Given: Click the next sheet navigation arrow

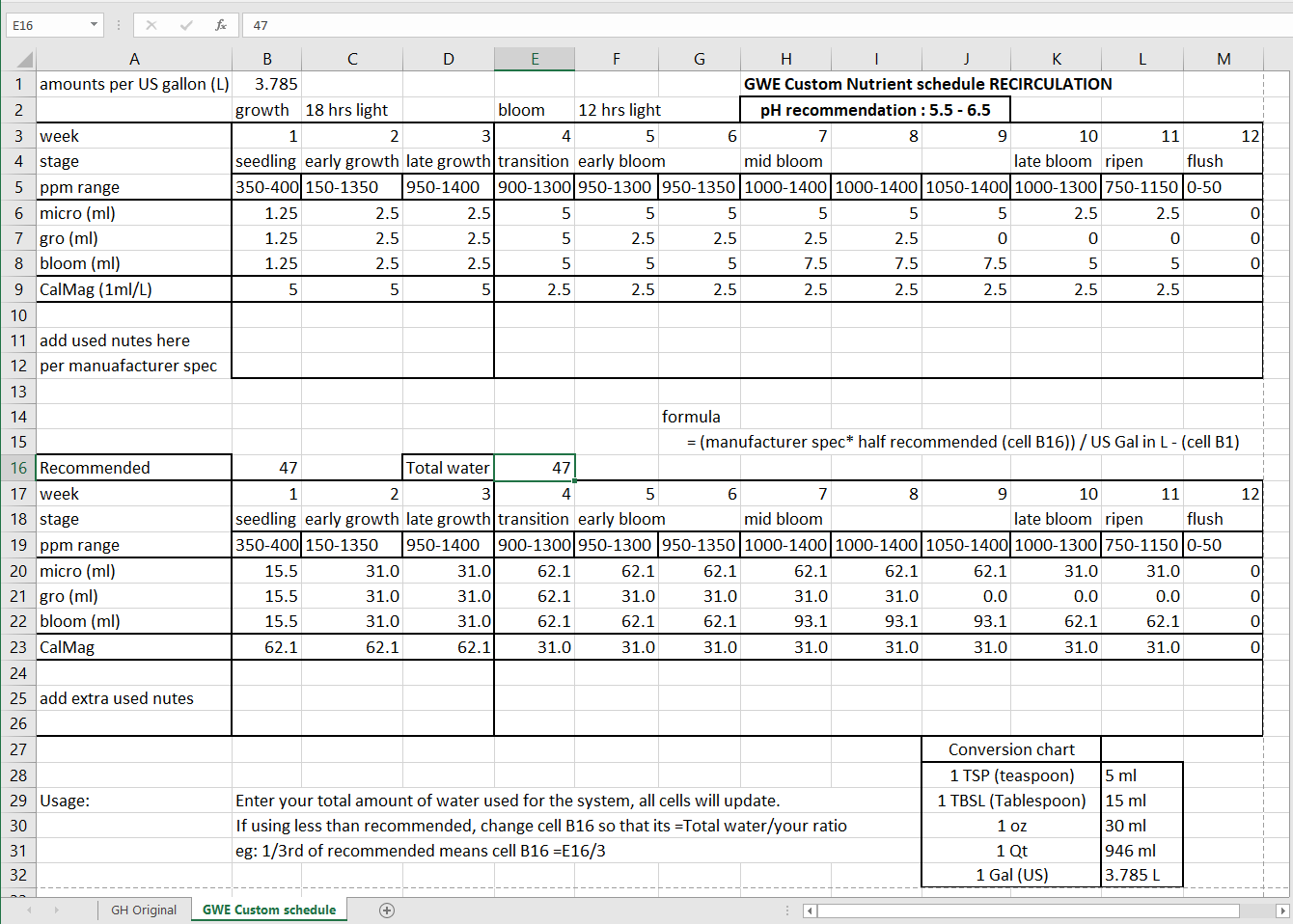Looking at the screenshot, I should click(x=56, y=910).
